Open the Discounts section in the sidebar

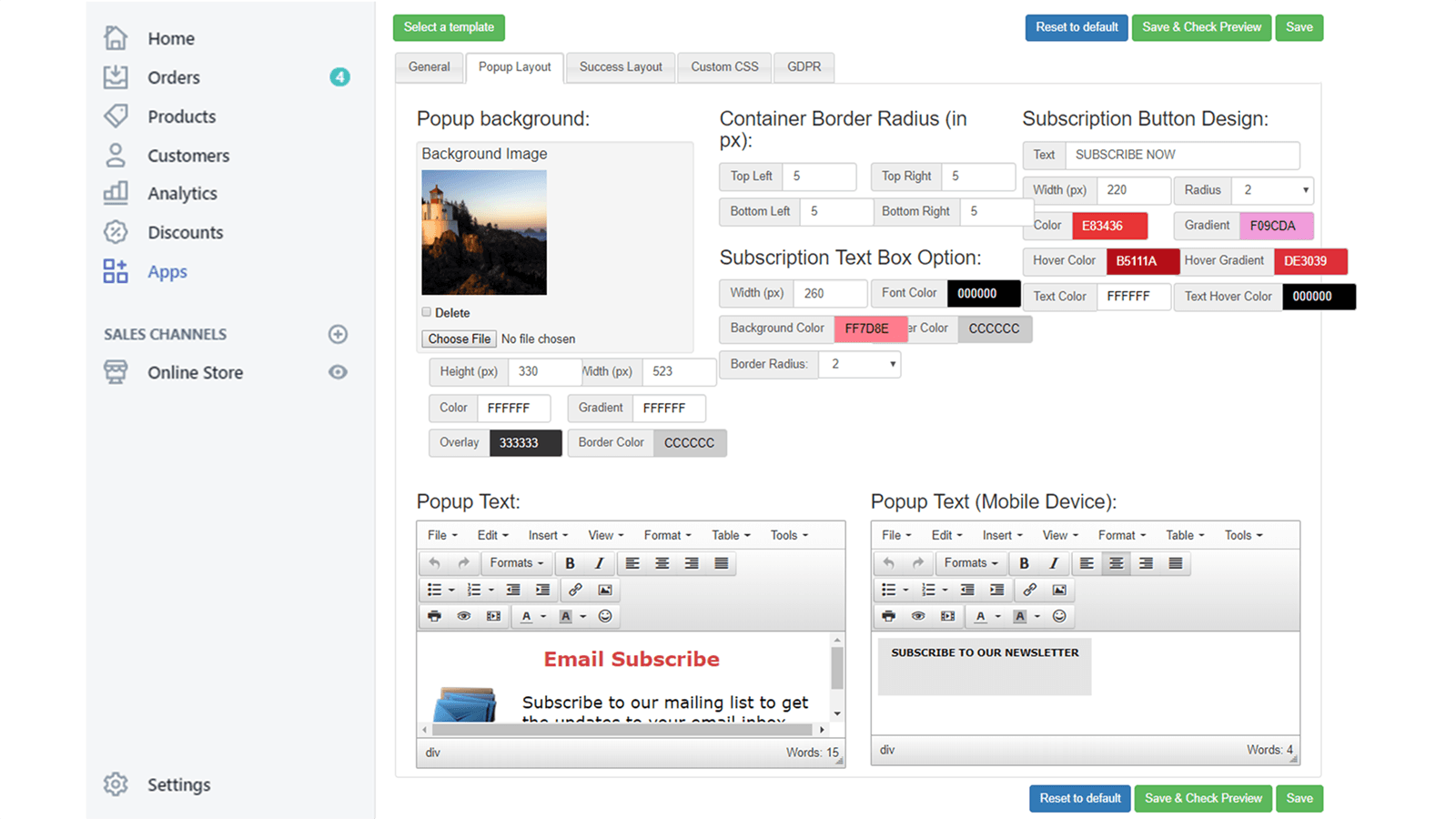tap(185, 232)
